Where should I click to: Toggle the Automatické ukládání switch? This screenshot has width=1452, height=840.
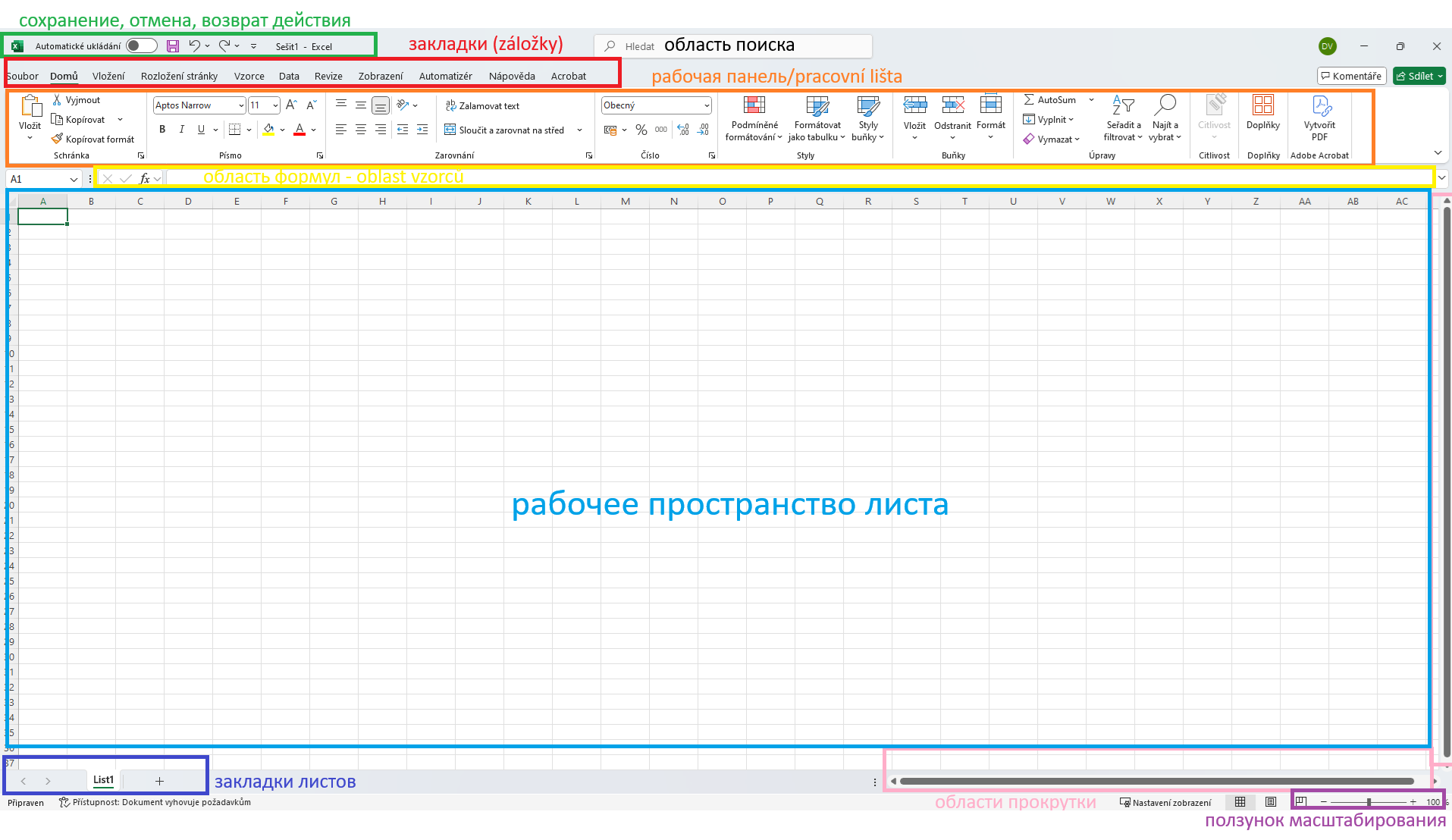click(141, 46)
